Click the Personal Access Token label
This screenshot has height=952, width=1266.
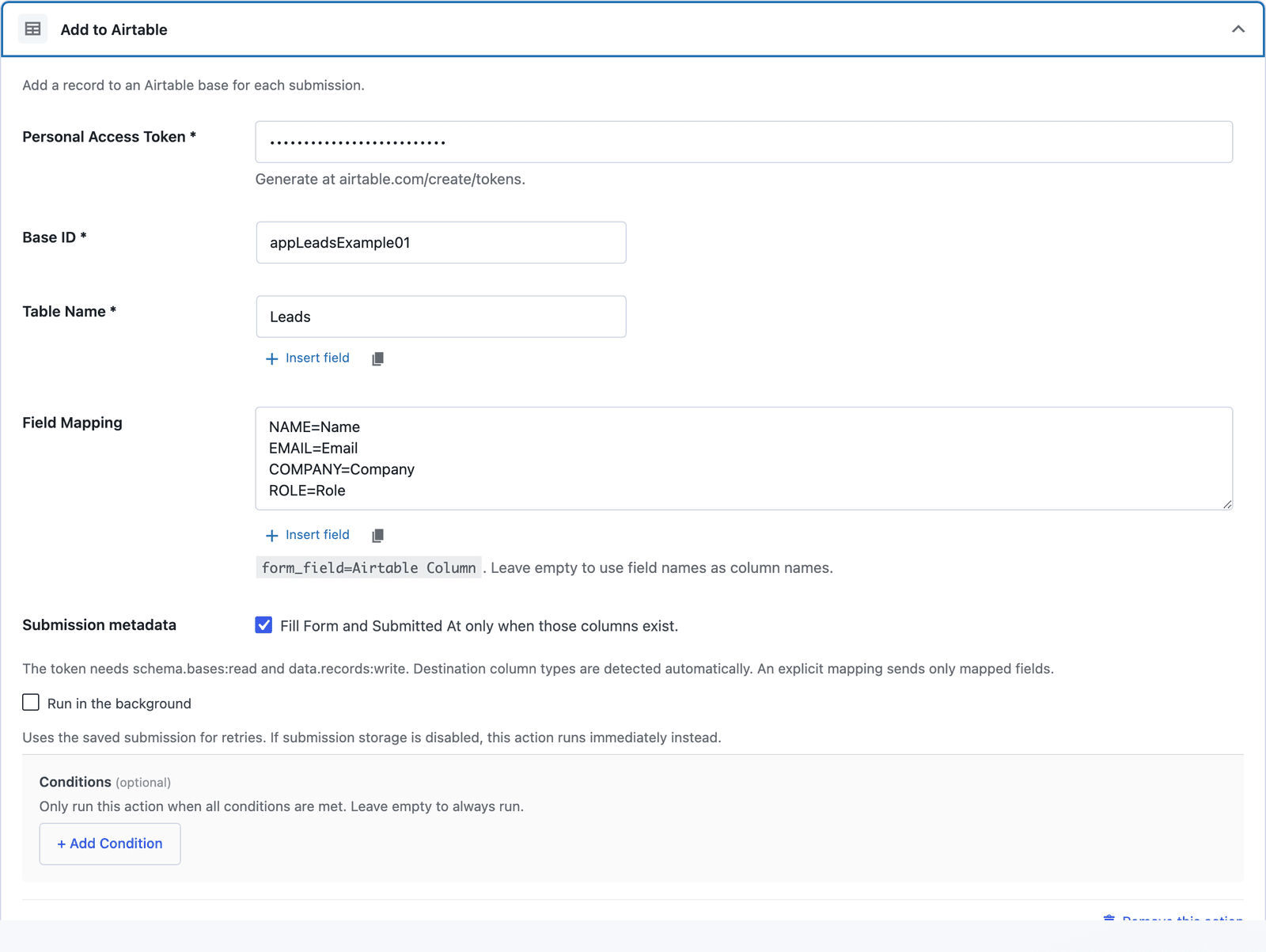pyautogui.click(x=109, y=137)
